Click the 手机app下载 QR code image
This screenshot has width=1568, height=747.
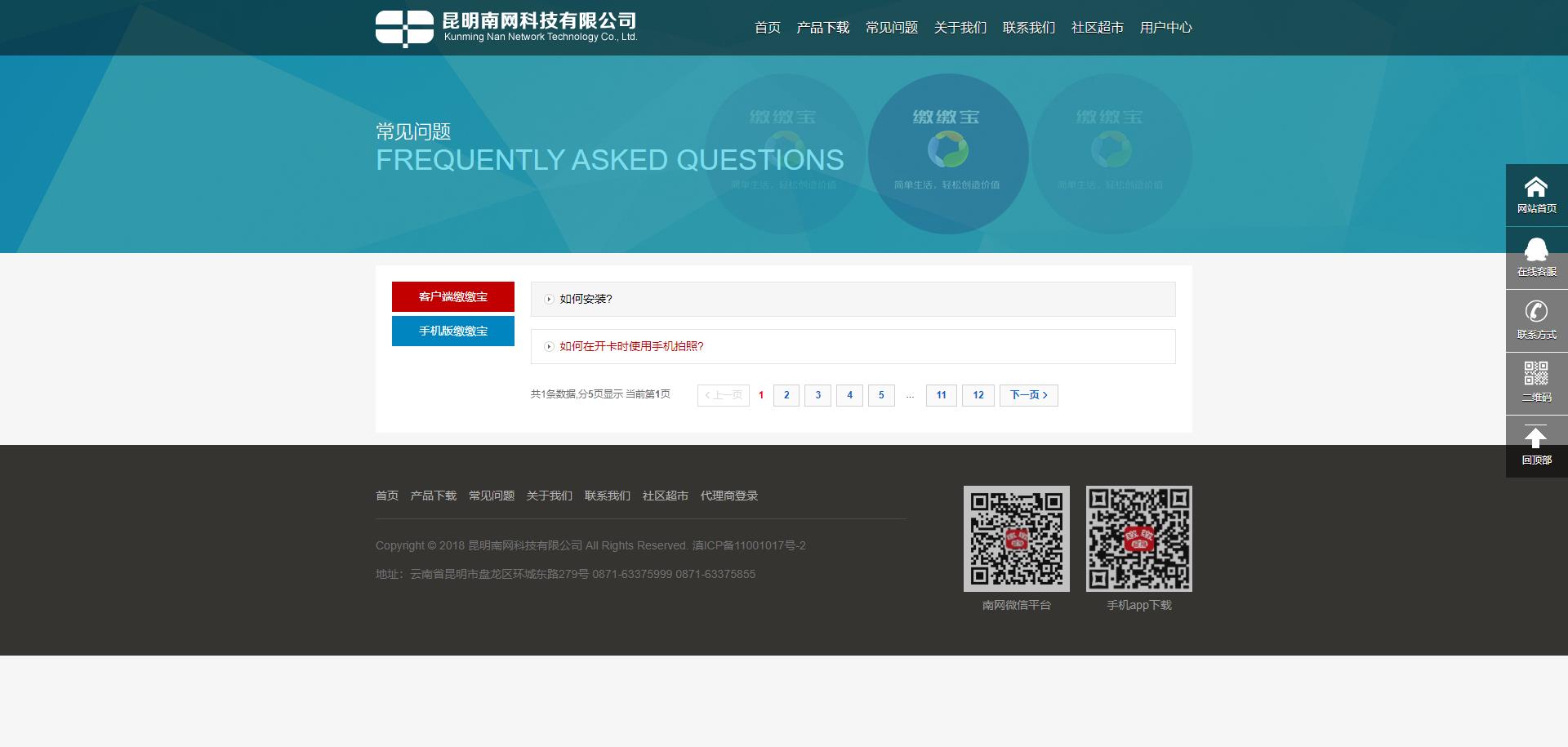point(1138,539)
